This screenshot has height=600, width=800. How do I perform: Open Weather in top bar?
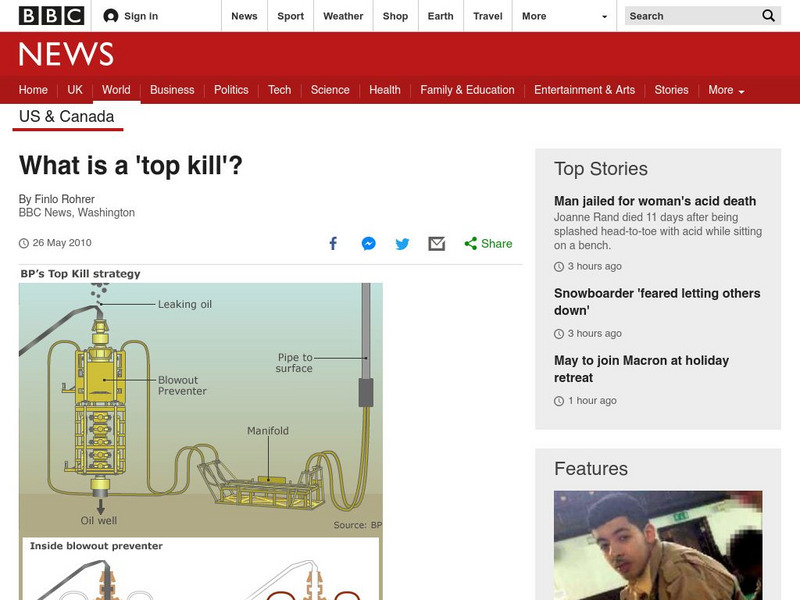click(x=343, y=16)
